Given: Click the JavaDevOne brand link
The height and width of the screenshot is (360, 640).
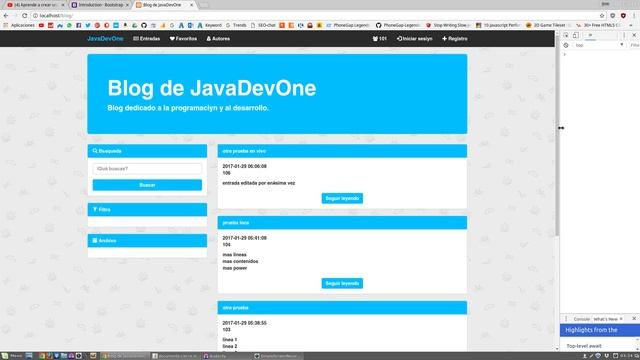Looking at the screenshot, I should pyautogui.click(x=105, y=39).
